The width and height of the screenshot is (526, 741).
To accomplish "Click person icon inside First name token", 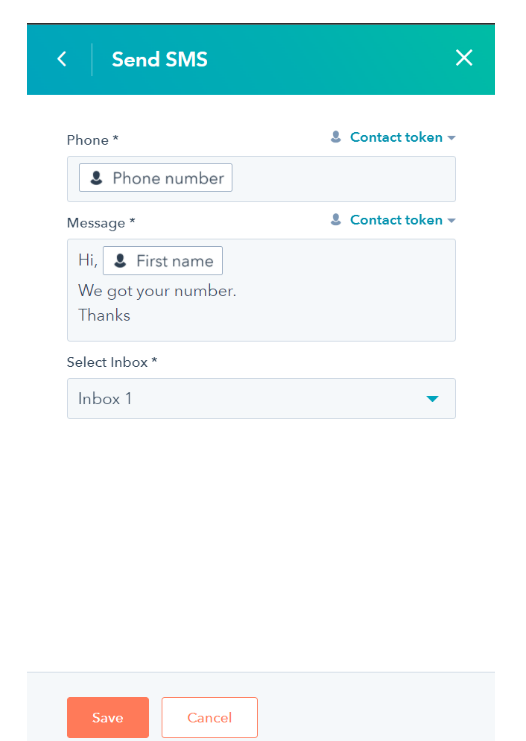I will pyautogui.click(x=120, y=261).
